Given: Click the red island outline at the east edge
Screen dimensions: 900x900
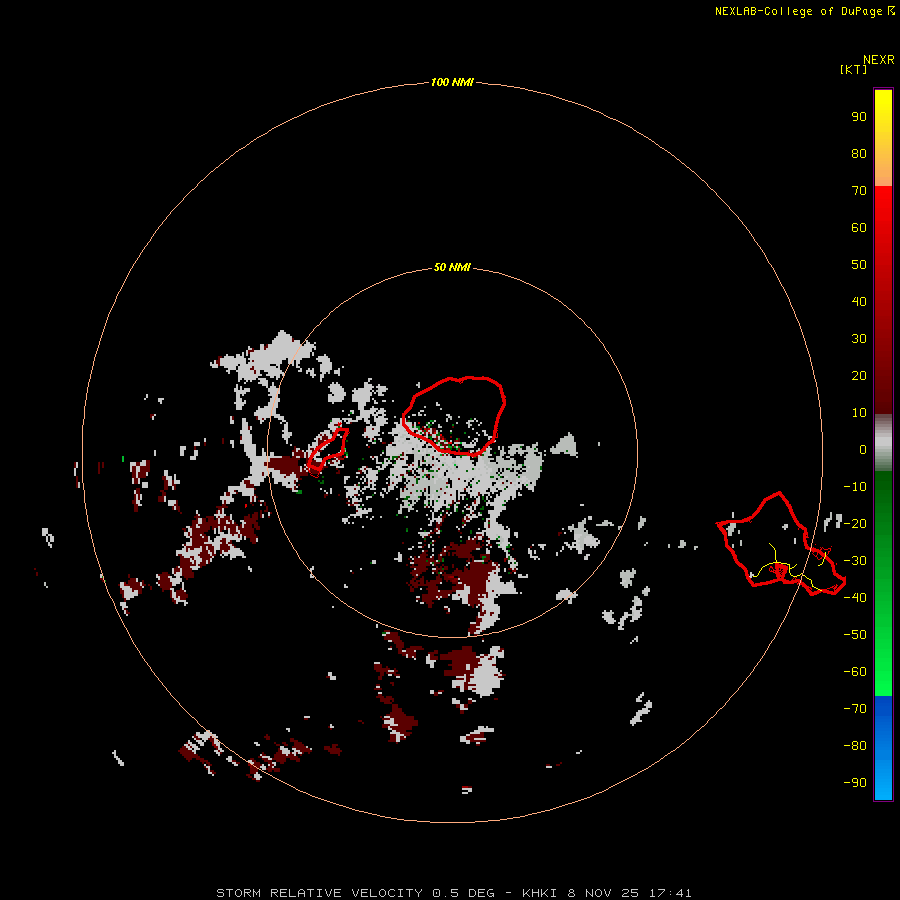Looking at the screenshot, I should tap(781, 544).
